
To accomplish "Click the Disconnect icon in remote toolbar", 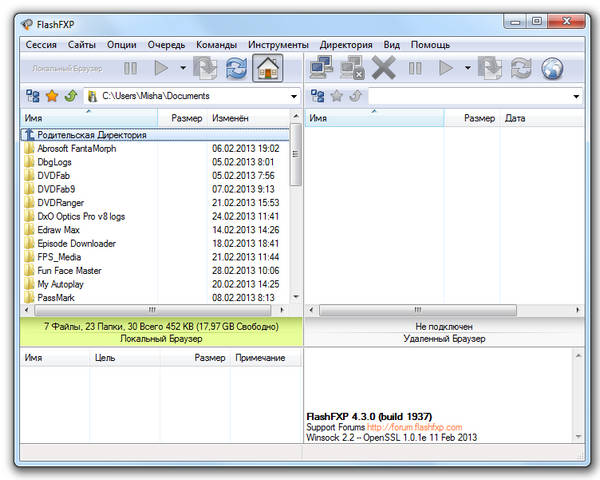I will point(351,69).
